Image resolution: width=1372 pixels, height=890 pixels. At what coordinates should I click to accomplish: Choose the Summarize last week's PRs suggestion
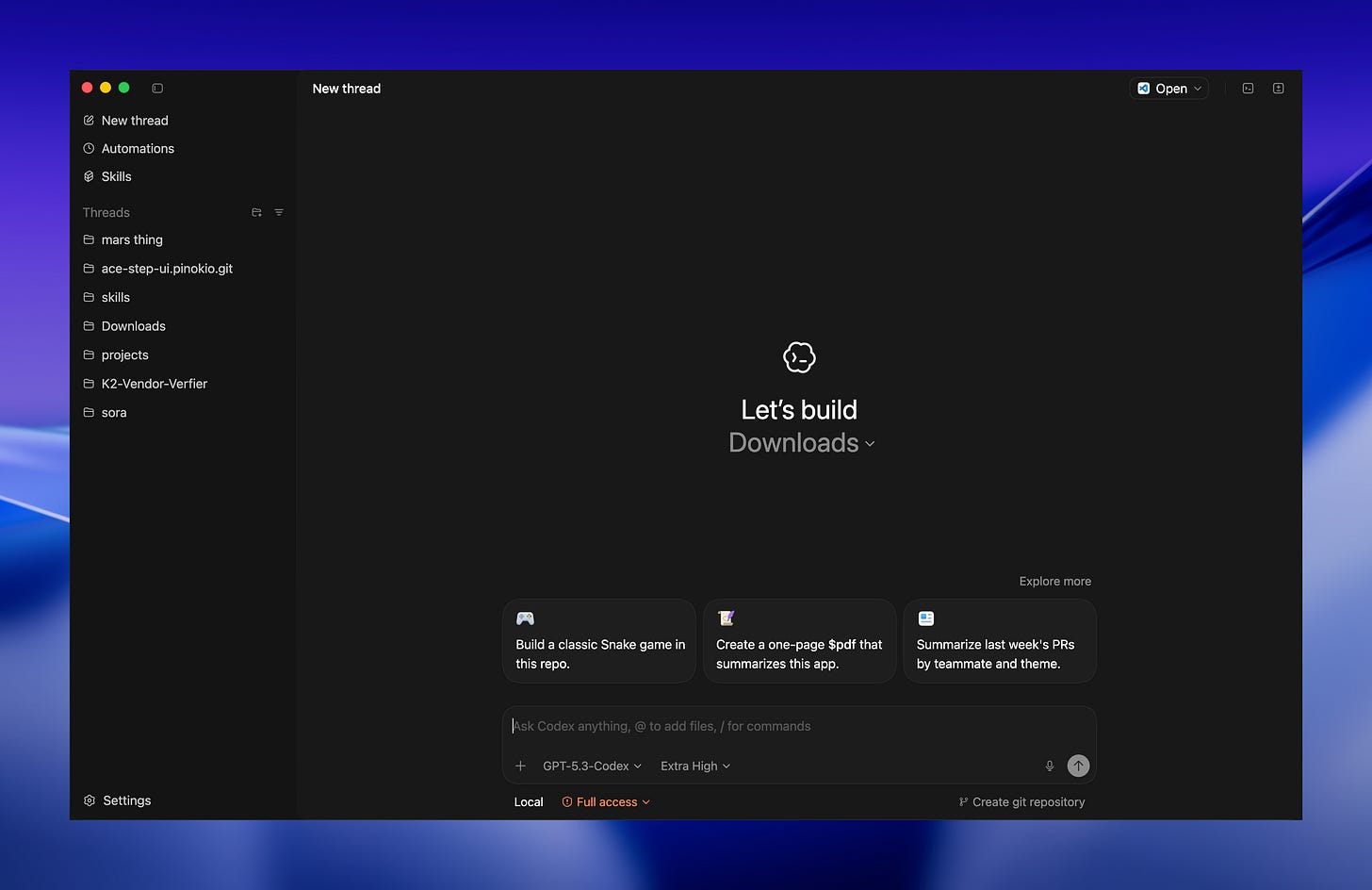point(1000,641)
